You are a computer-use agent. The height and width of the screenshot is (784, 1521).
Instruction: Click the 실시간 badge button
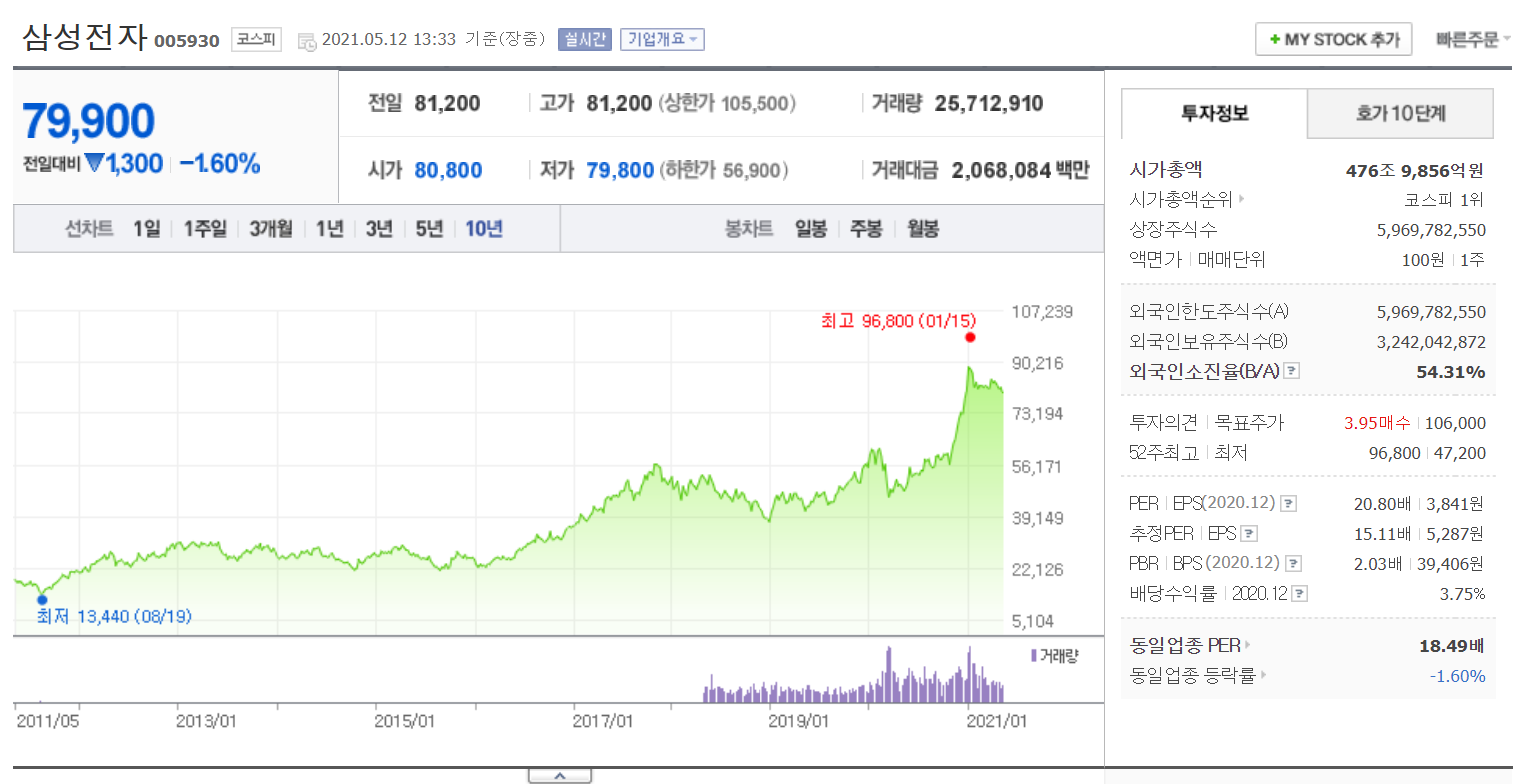tap(585, 39)
